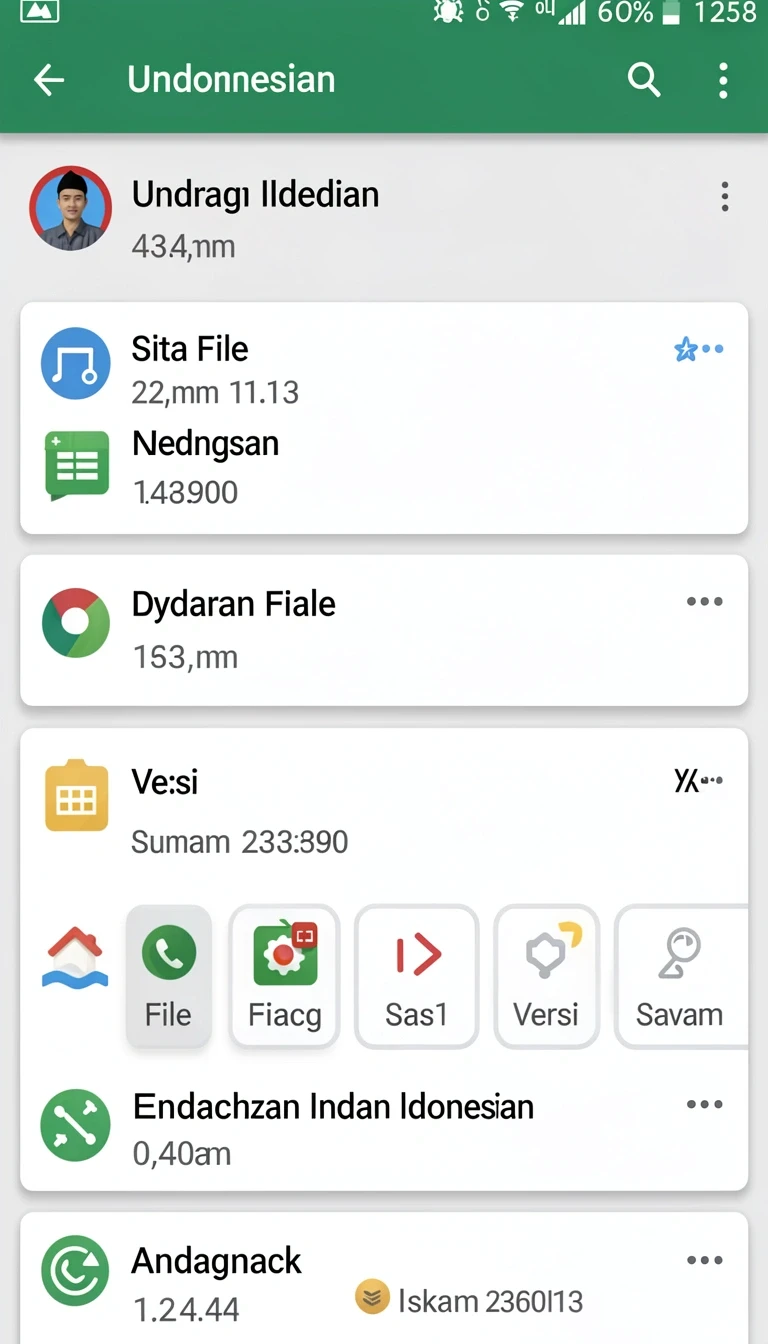Screen dimensions: 768x1344
Task: Open the Dydaran Fiale title
Action: (234, 604)
